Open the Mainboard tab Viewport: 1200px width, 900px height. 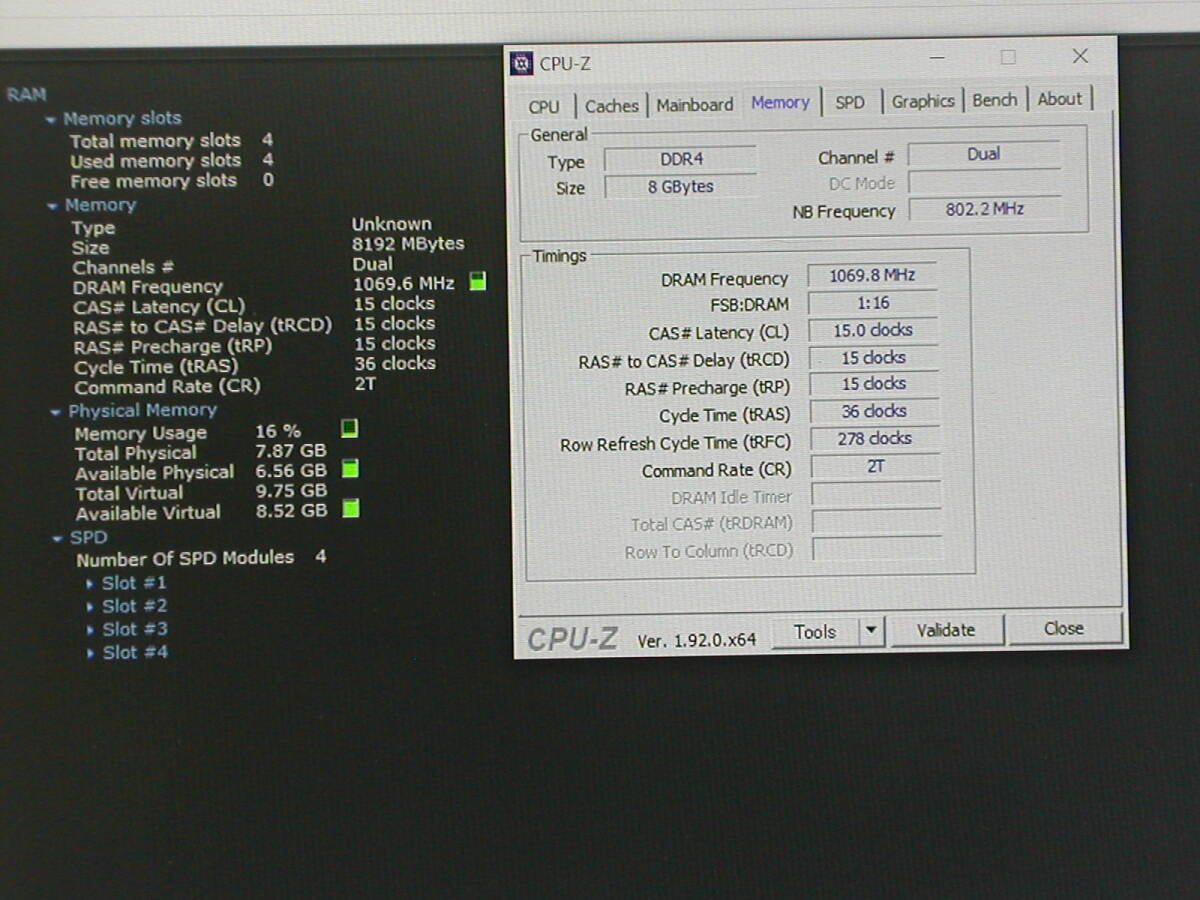click(x=695, y=105)
